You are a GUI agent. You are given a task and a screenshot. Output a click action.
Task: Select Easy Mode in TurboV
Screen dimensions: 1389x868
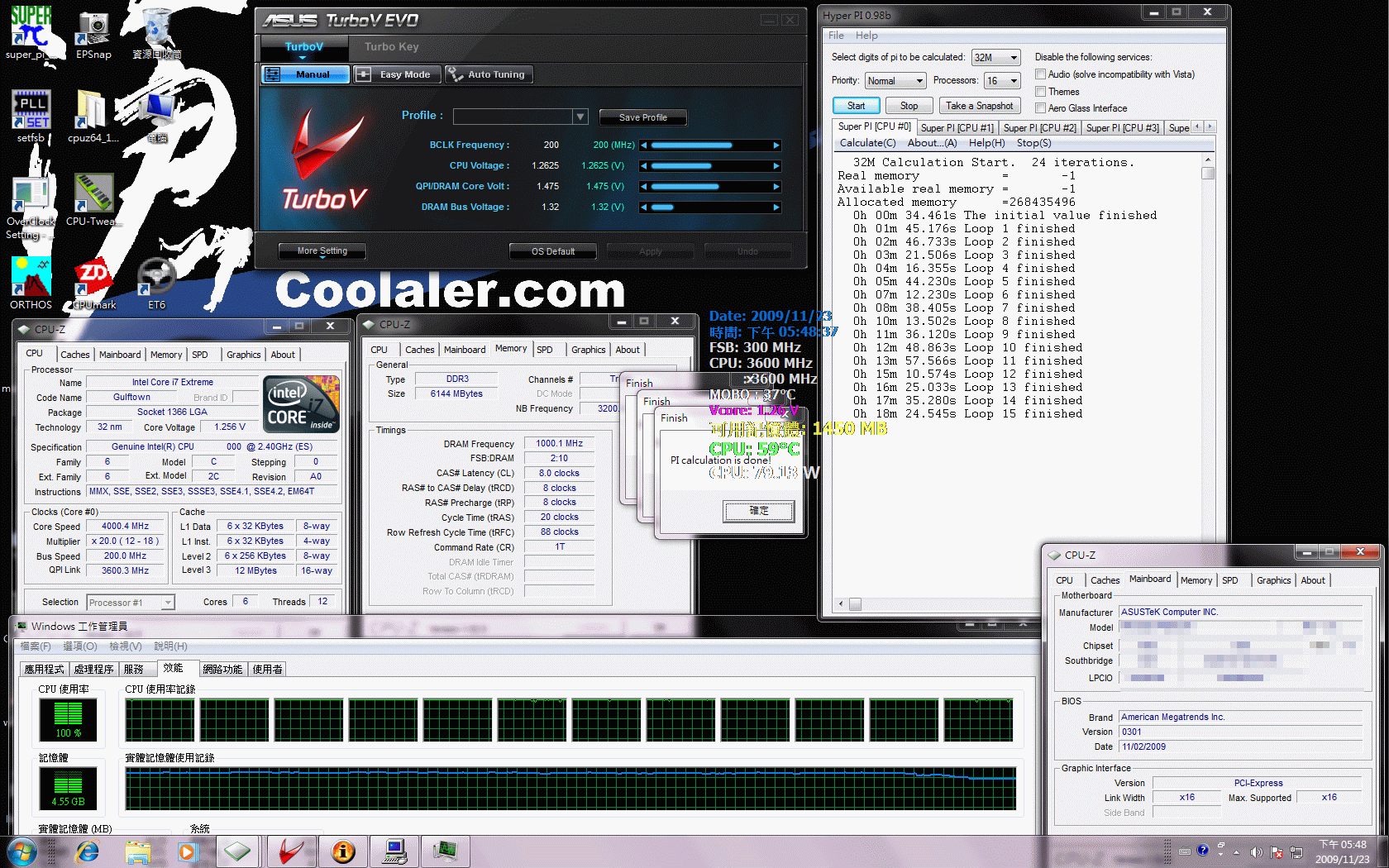[397, 74]
